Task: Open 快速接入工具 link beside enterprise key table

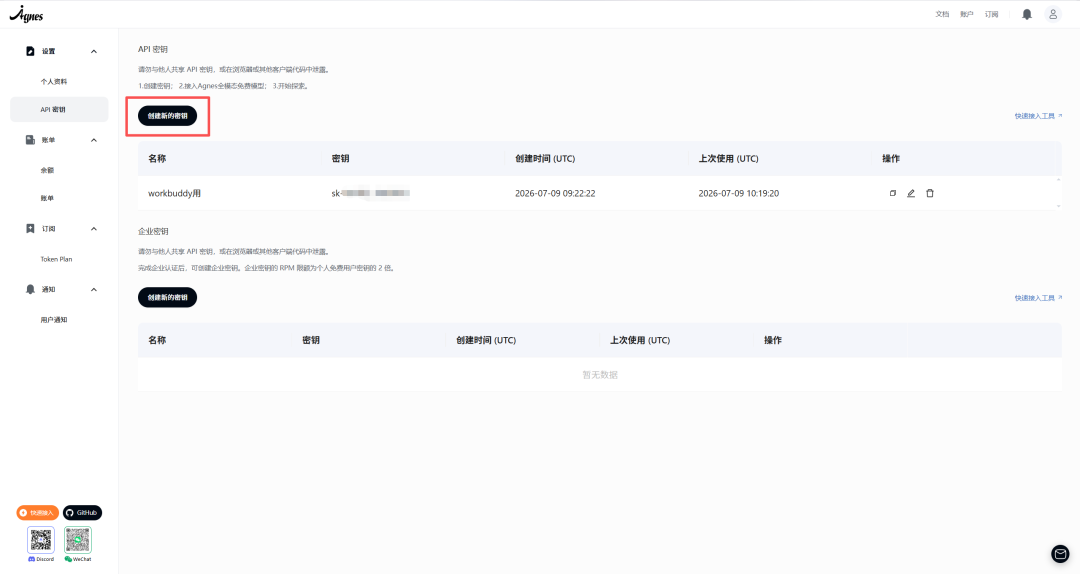Action: [1038, 298]
